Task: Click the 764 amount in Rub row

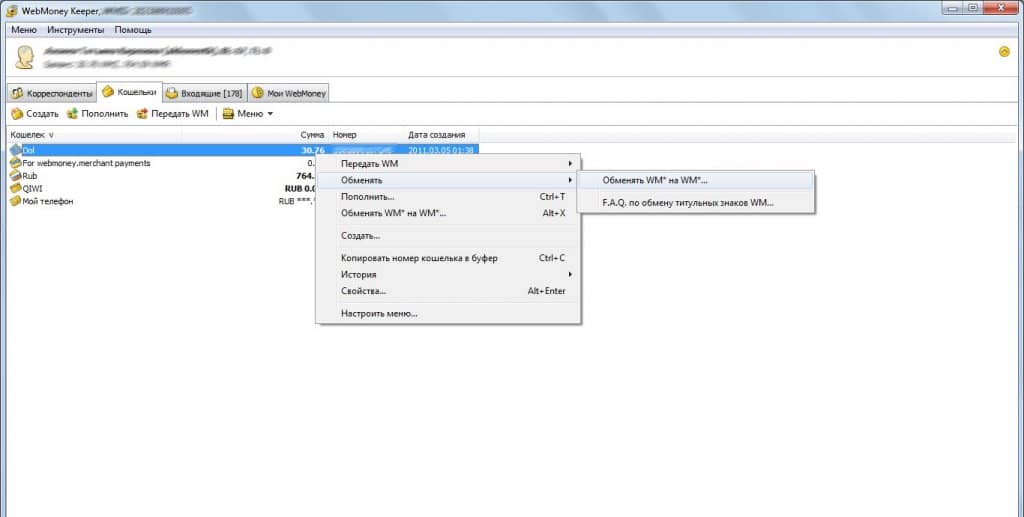Action: (306, 176)
